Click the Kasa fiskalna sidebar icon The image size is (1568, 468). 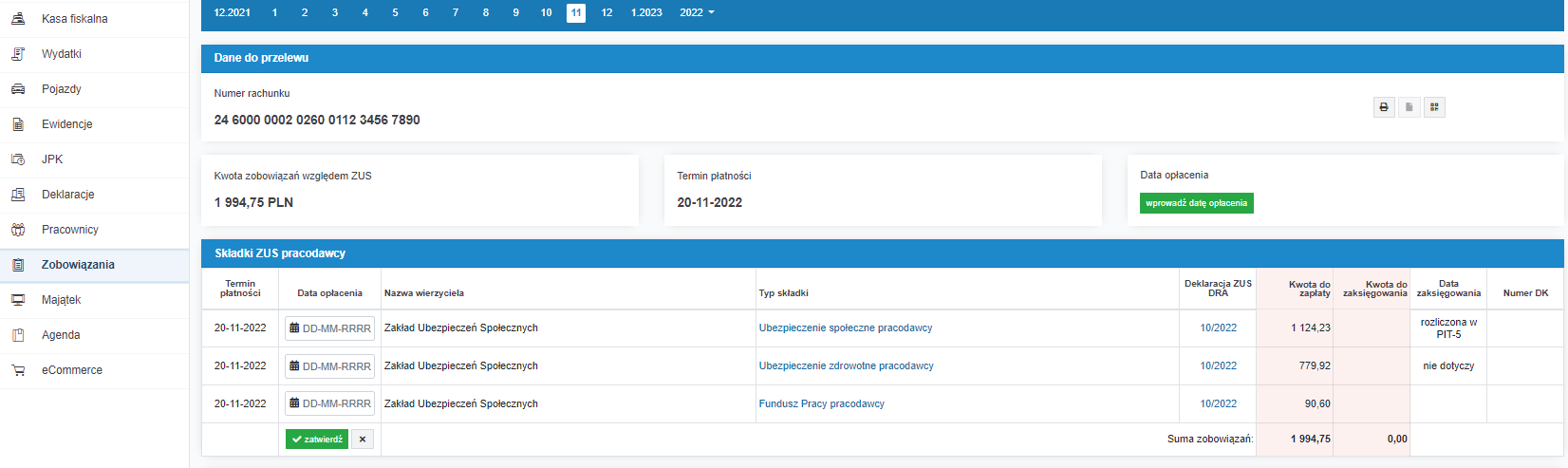tap(18, 19)
